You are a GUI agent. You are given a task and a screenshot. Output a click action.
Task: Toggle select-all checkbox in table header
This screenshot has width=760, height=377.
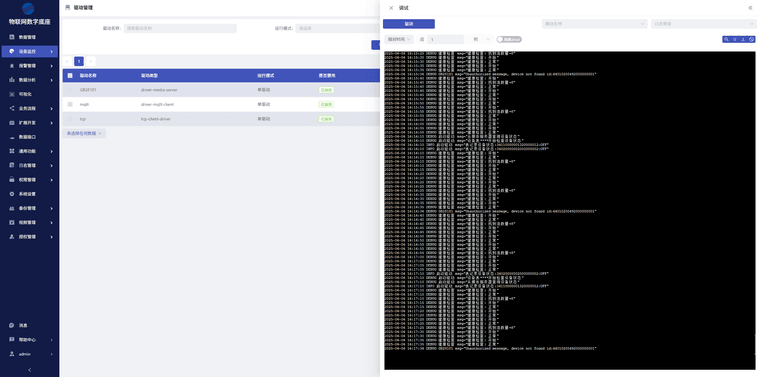(70, 76)
